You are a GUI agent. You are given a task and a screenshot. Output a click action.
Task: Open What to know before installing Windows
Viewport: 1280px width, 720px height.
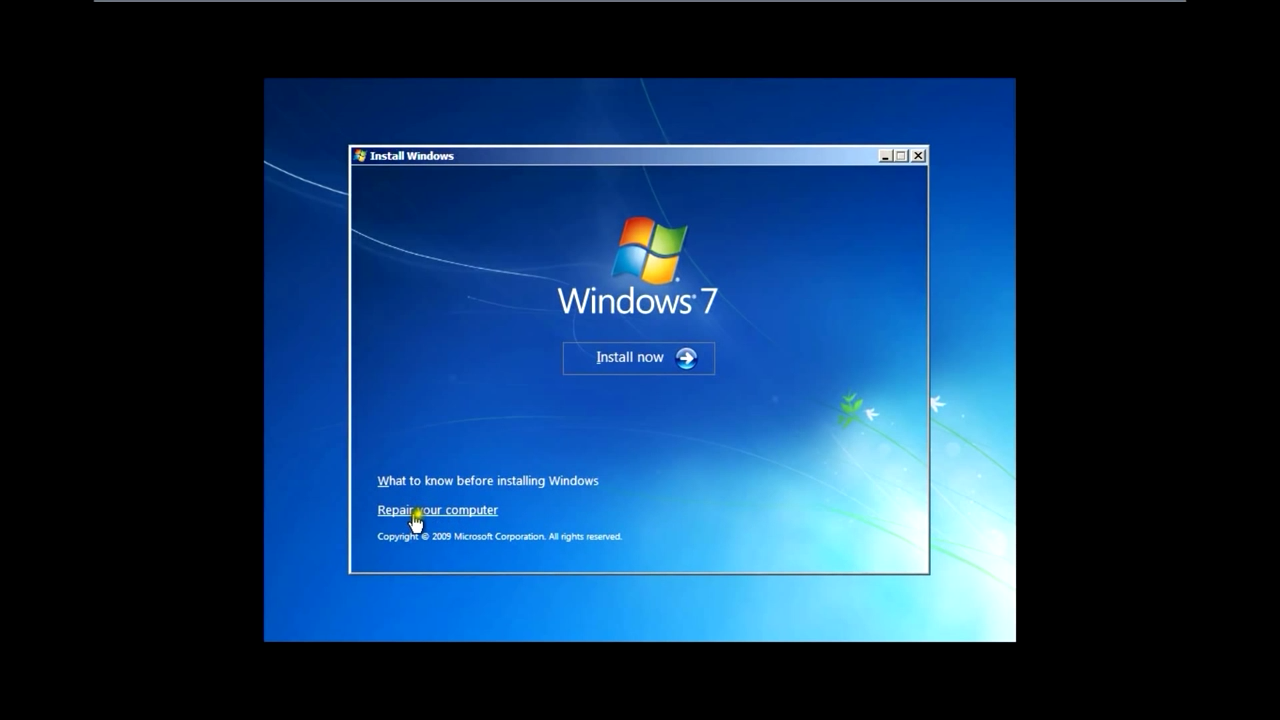(488, 481)
